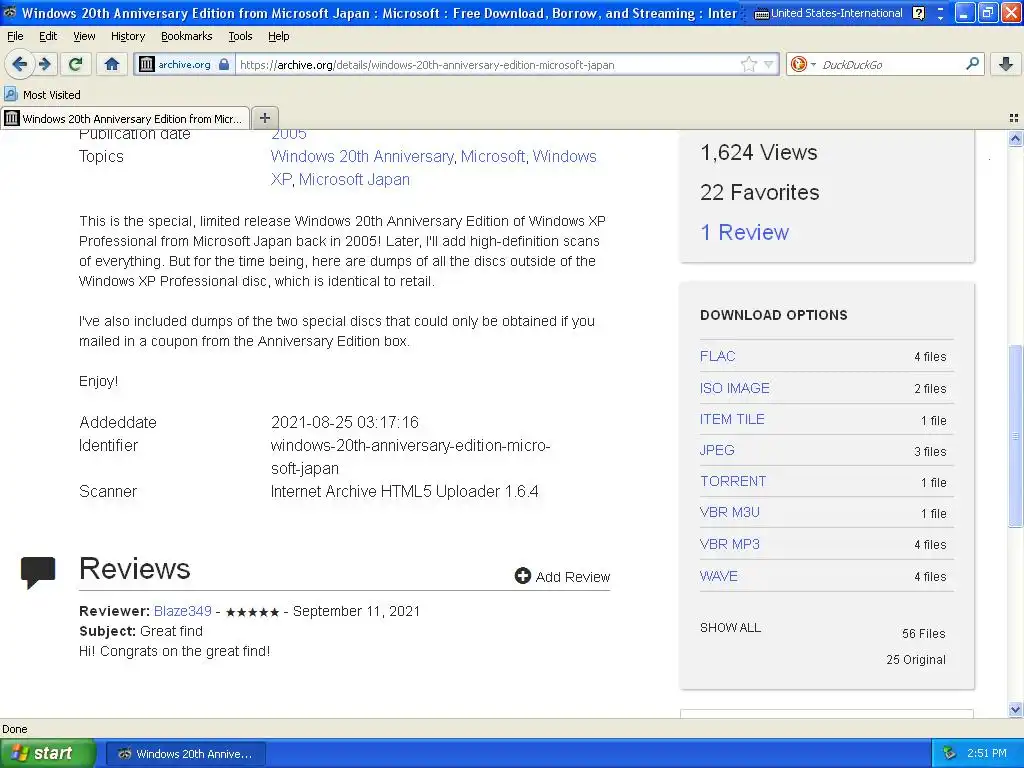Open the File menu
The image size is (1024, 768).
coord(15,36)
